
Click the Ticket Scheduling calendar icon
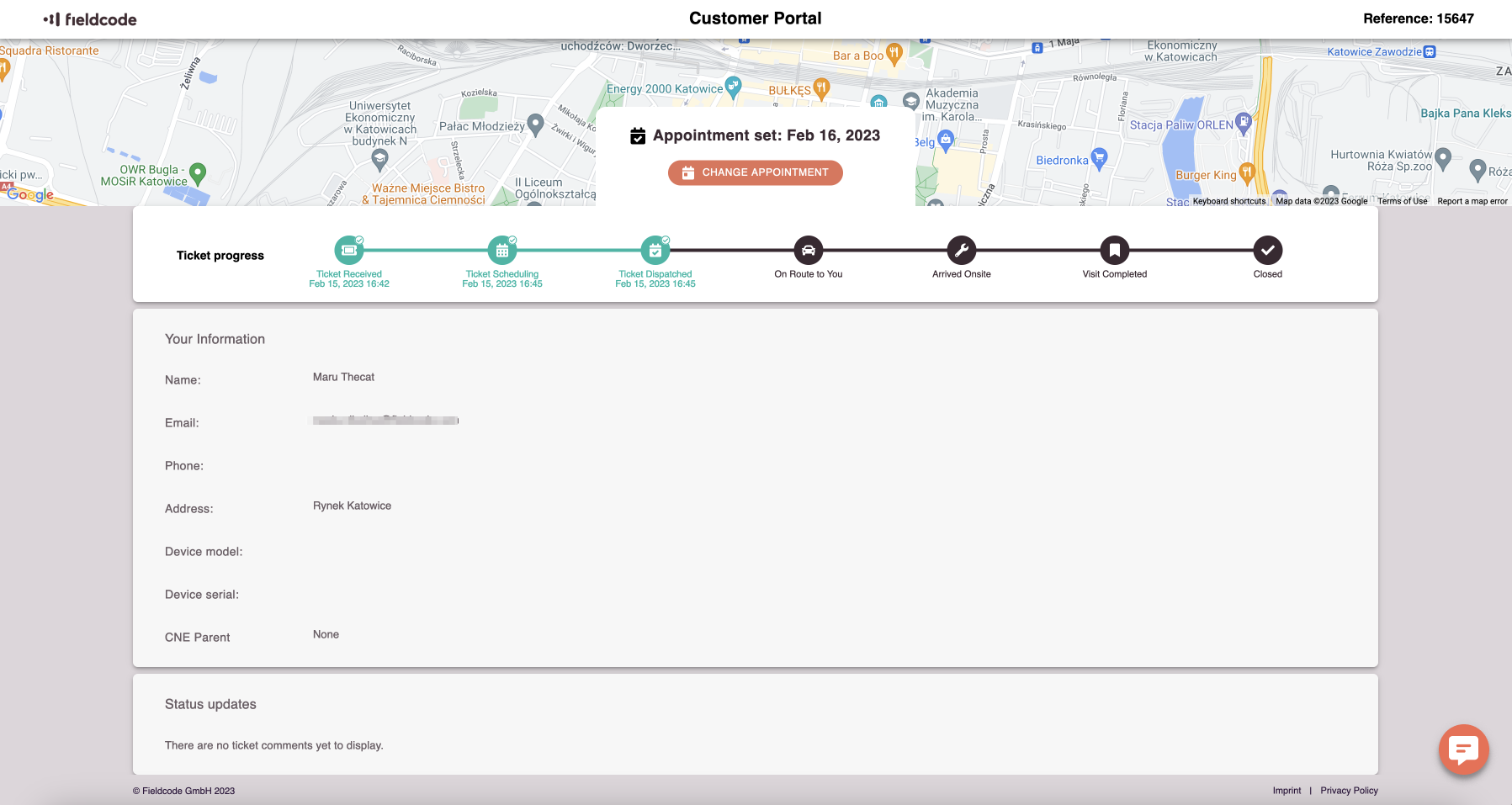coord(502,251)
